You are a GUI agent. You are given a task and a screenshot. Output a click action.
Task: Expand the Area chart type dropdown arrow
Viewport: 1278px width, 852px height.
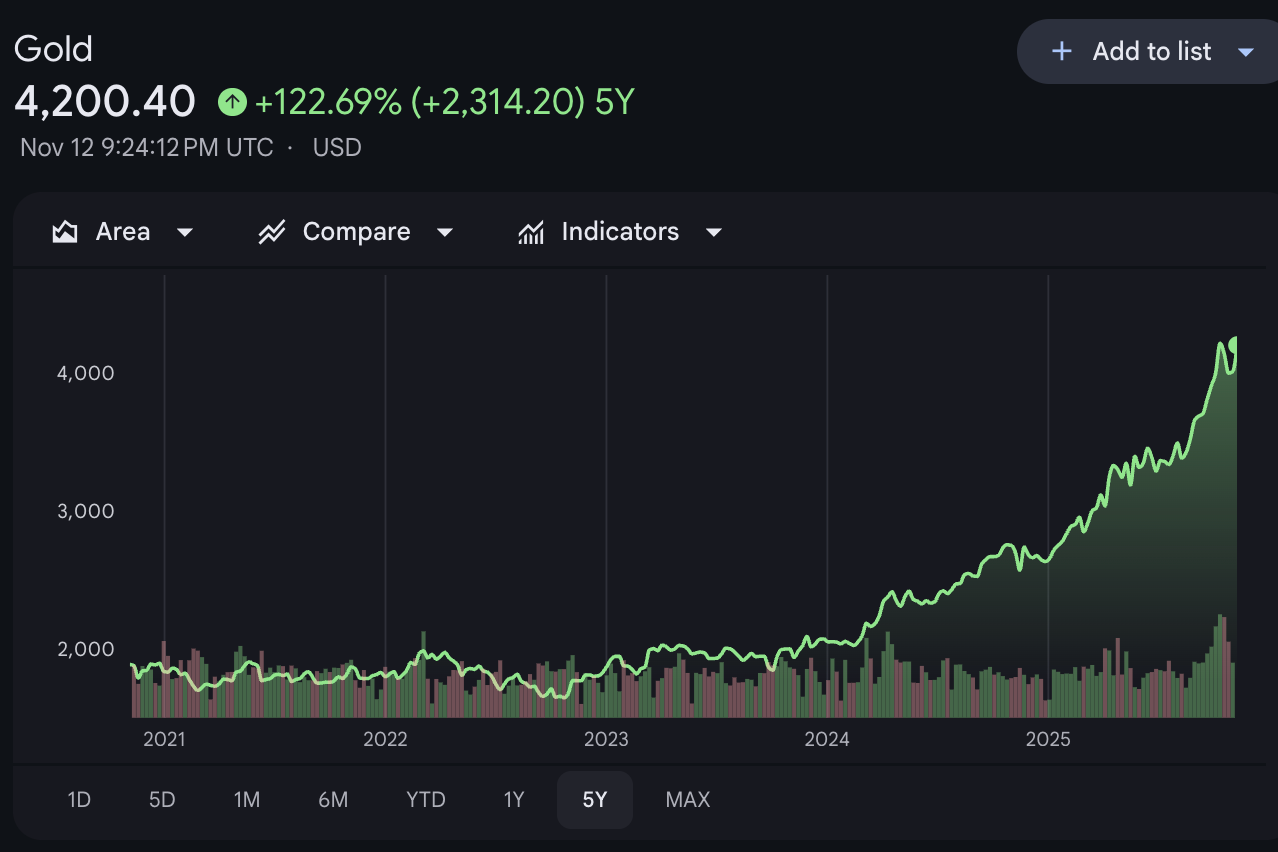pyautogui.click(x=184, y=232)
